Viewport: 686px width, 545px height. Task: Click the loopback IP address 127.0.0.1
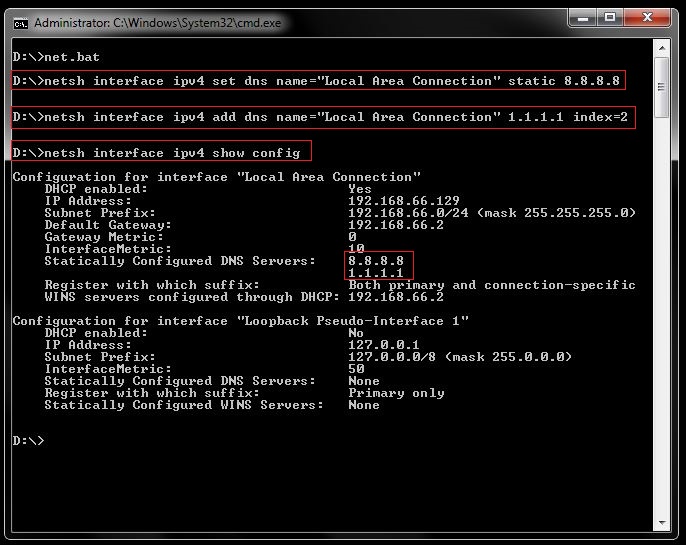tap(384, 345)
